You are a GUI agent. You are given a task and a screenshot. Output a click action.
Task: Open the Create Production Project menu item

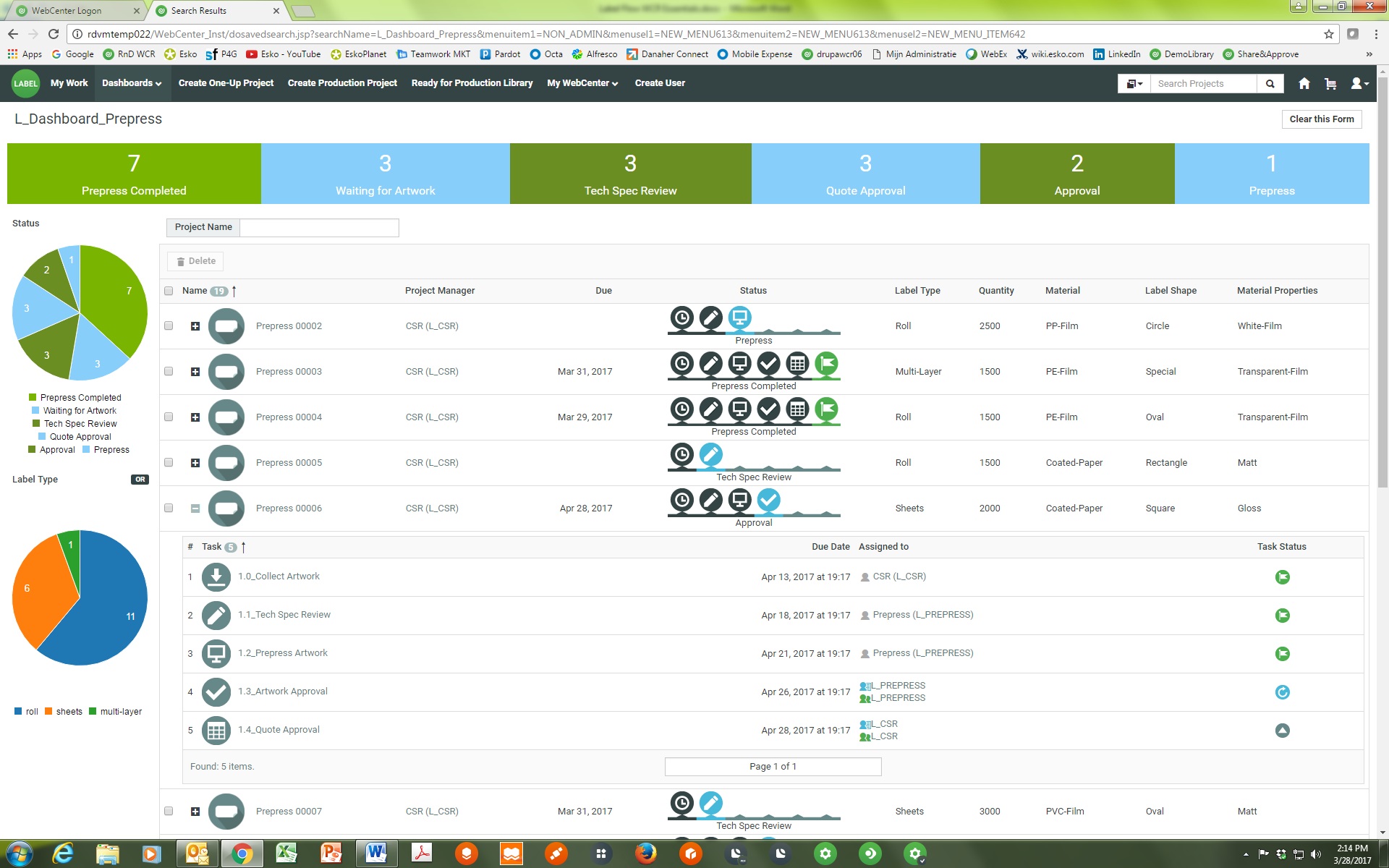342,83
